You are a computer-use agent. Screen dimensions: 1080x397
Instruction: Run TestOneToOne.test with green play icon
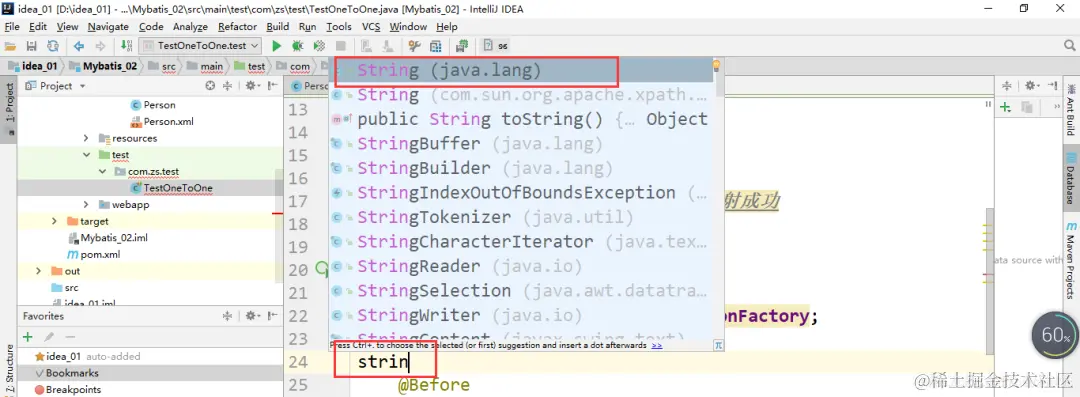pos(276,46)
